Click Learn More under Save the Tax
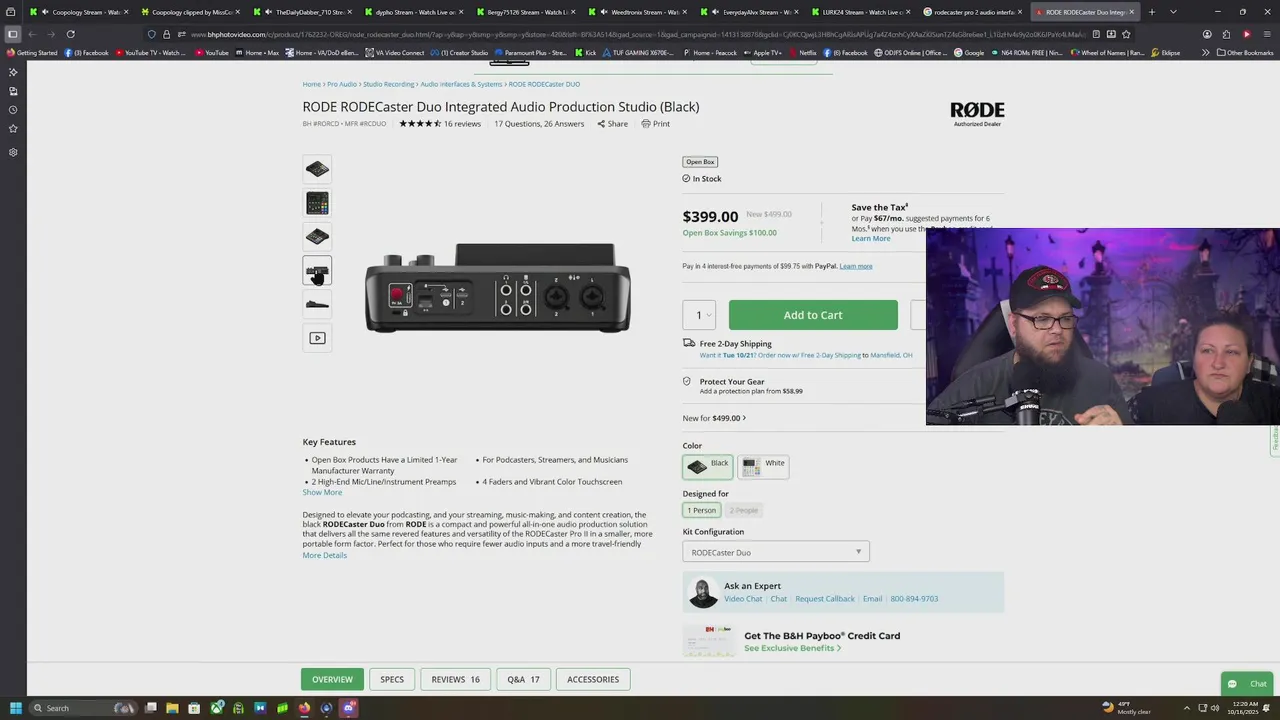1280x720 pixels. click(871, 238)
